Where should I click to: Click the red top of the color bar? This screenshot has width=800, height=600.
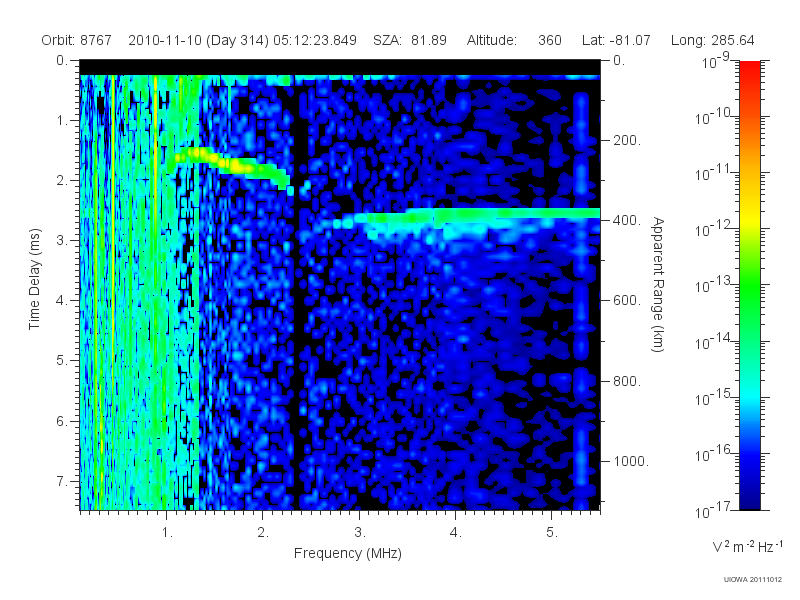click(x=749, y=69)
